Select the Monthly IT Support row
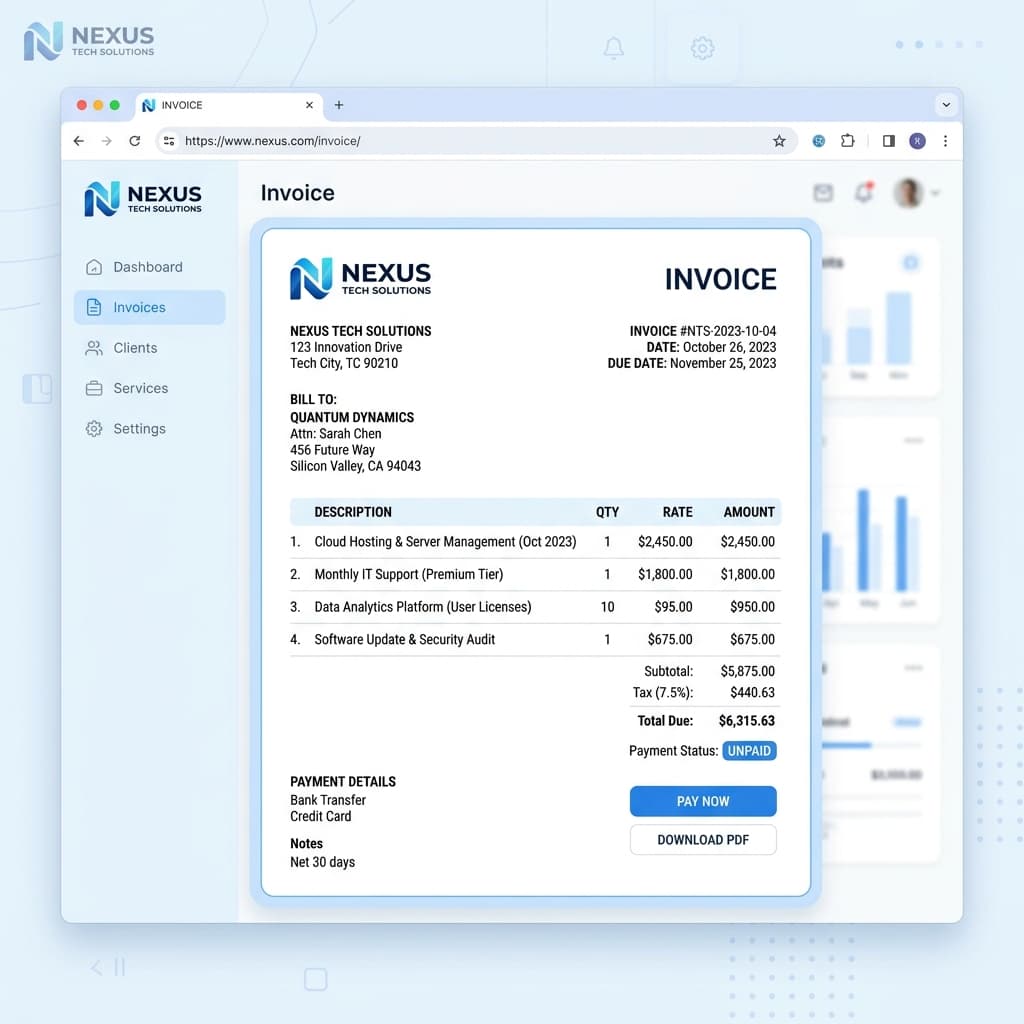The width and height of the screenshot is (1024, 1024). pyautogui.click(x=536, y=575)
